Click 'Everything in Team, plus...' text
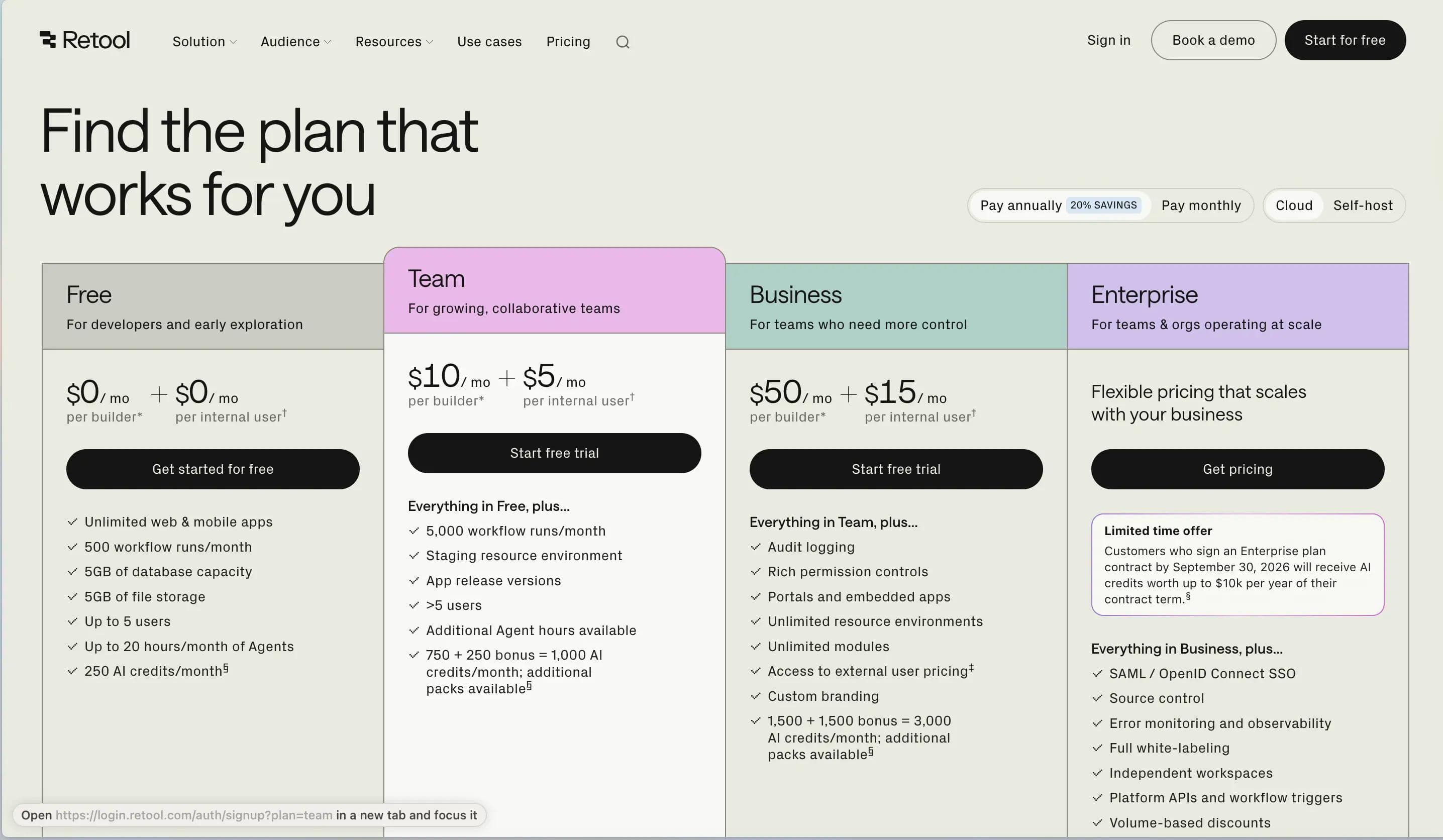Image resolution: width=1443 pixels, height=840 pixels. [x=833, y=522]
